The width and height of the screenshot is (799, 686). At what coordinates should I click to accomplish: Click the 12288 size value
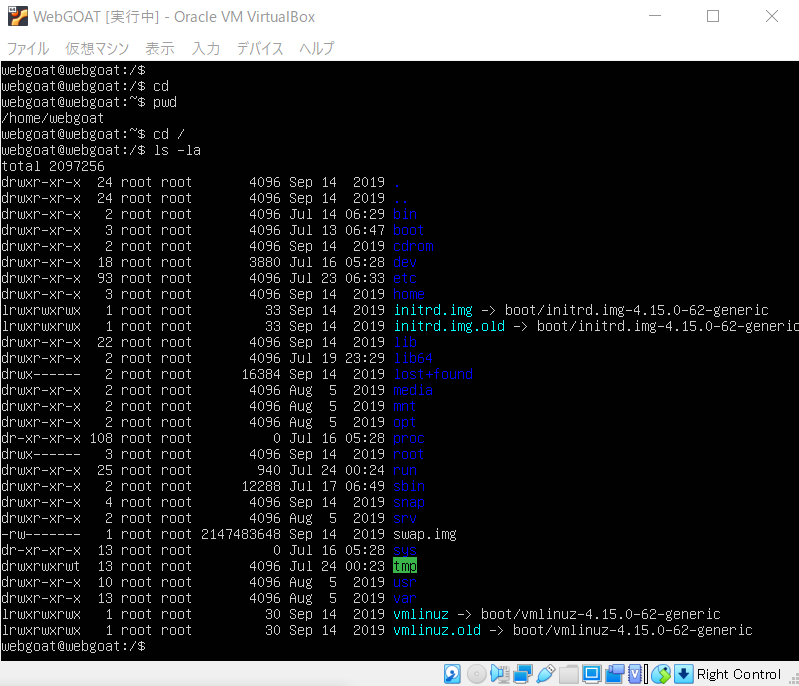click(260, 486)
